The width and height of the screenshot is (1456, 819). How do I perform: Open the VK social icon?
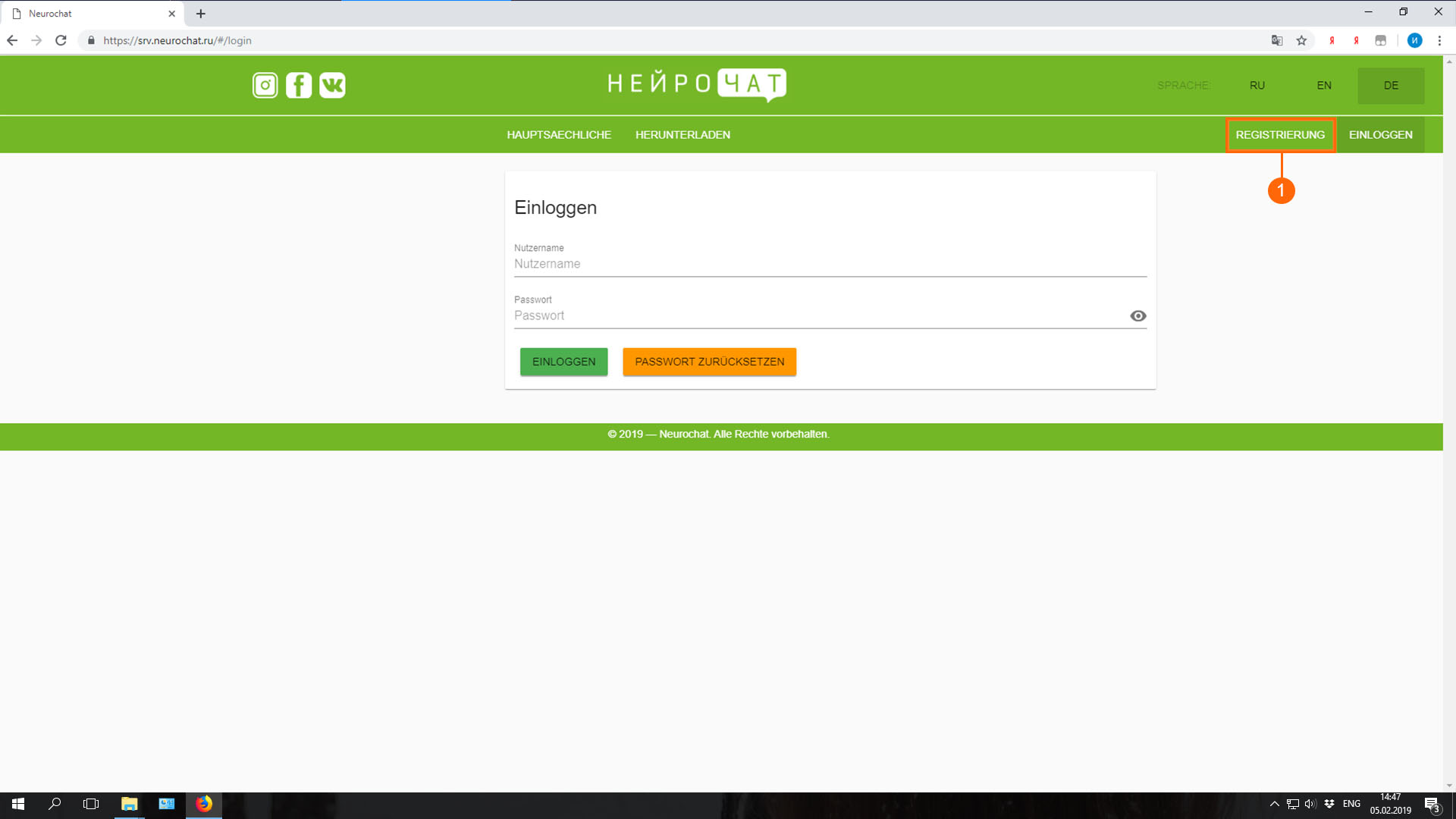(332, 85)
